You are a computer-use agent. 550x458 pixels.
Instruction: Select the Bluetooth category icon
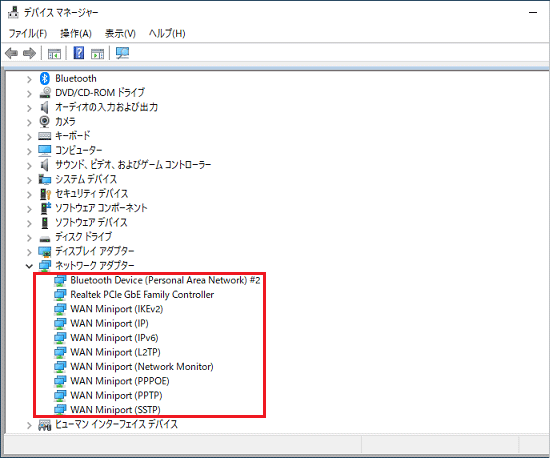pos(45,79)
